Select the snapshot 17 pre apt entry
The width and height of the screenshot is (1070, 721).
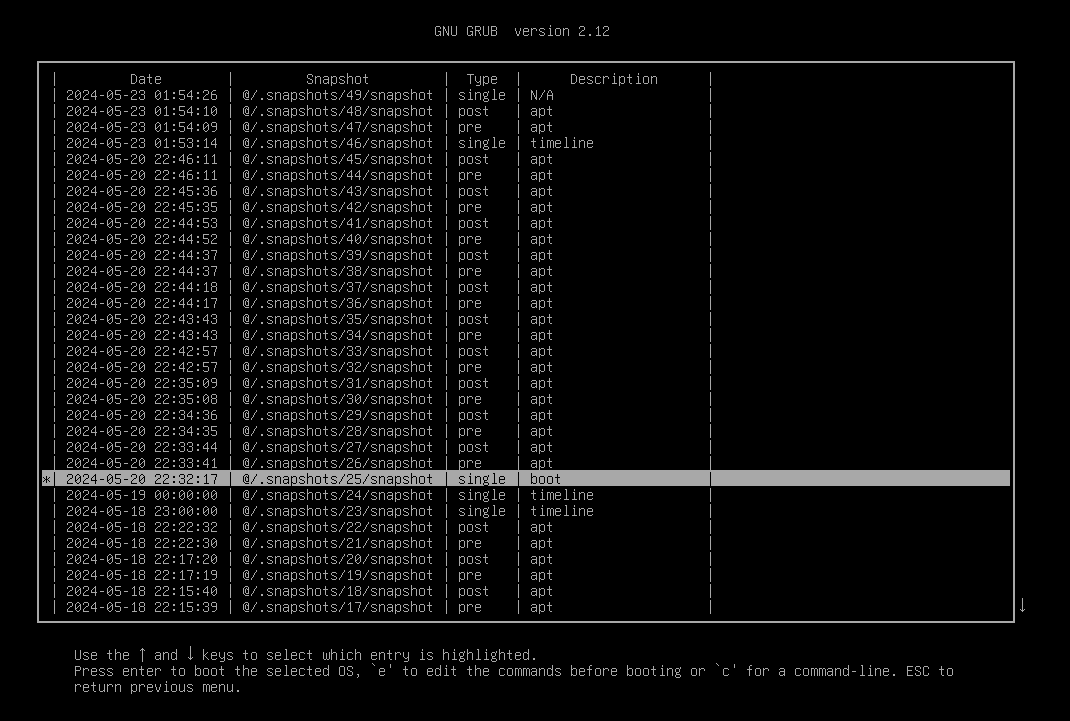pos(337,607)
